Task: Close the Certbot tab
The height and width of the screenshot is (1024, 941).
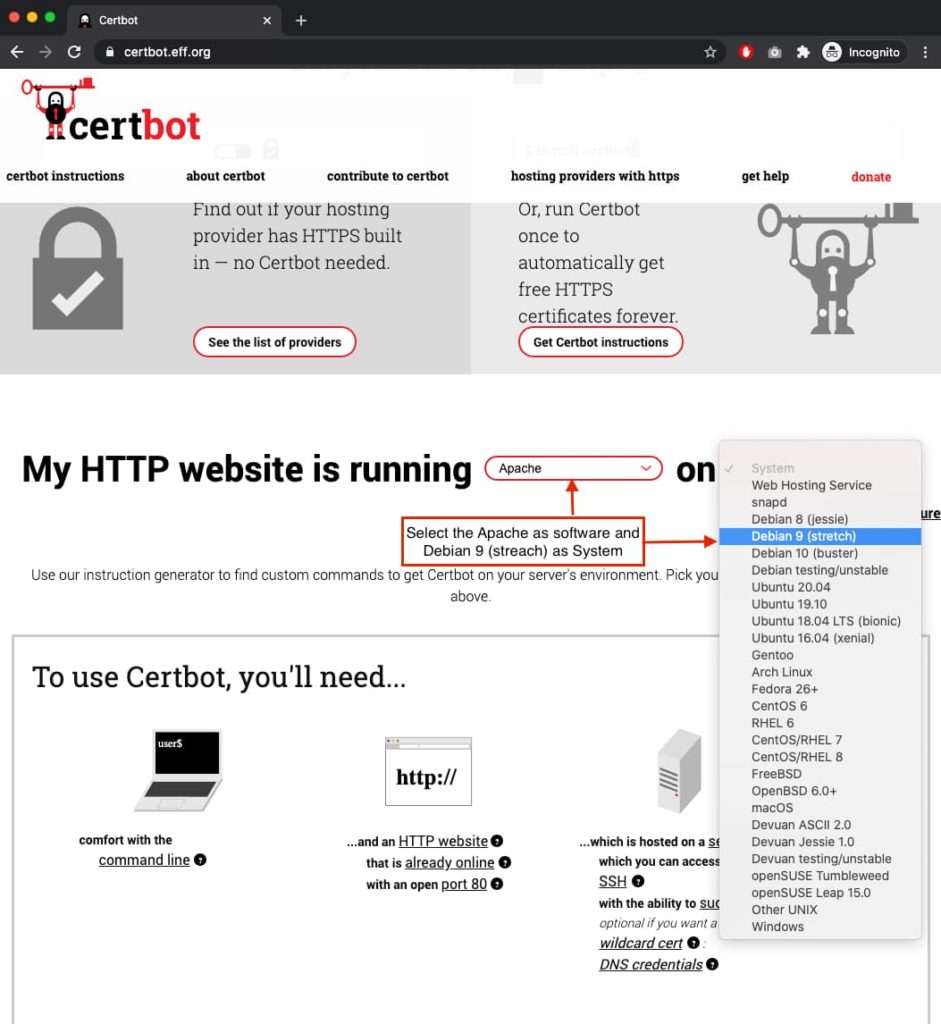Action: (267, 20)
